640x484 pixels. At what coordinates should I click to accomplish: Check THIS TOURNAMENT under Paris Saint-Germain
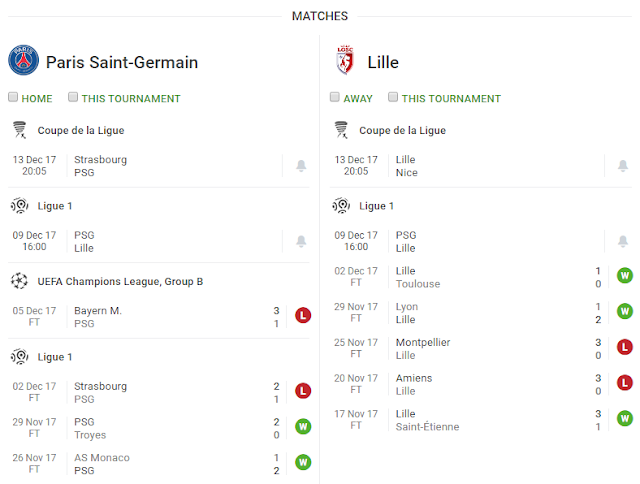coord(73,97)
